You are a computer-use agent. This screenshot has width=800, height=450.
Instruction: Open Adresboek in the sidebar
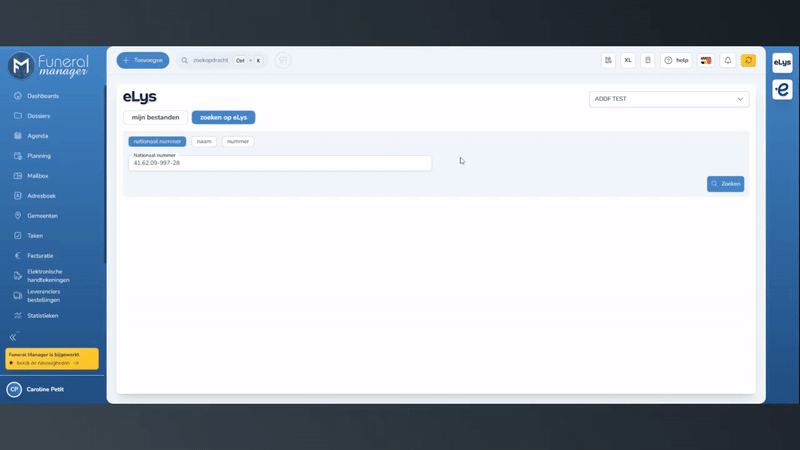(x=41, y=195)
